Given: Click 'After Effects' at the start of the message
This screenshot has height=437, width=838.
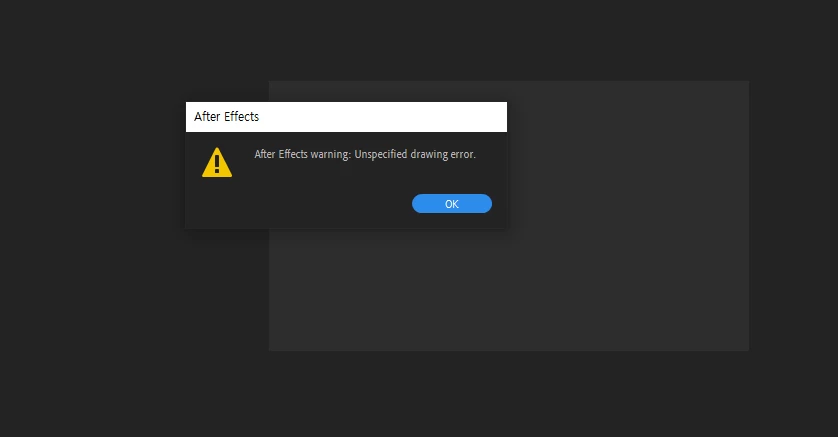Looking at the screenshot, I should click(281, 154).
